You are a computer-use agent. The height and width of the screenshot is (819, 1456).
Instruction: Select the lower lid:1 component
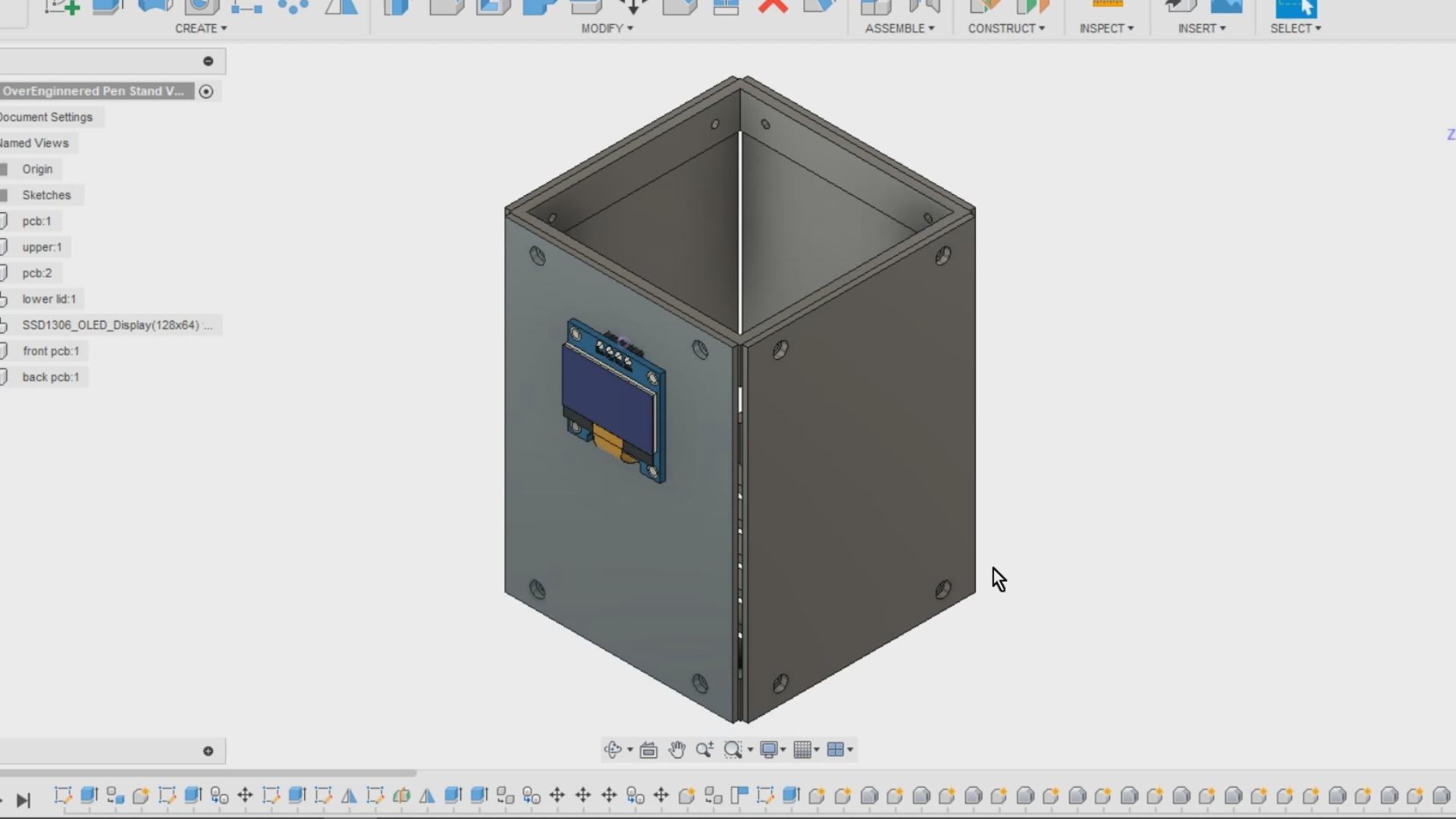point(49,300)
